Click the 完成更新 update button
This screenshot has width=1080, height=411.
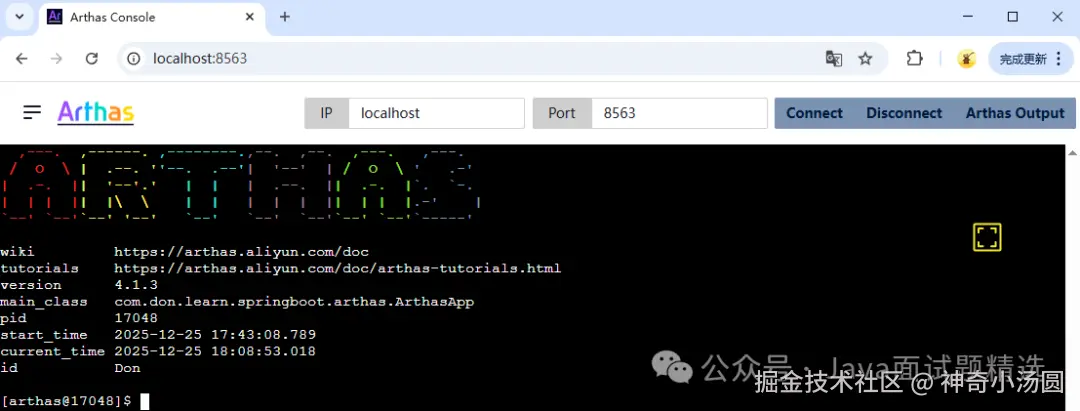point(1031,59)
